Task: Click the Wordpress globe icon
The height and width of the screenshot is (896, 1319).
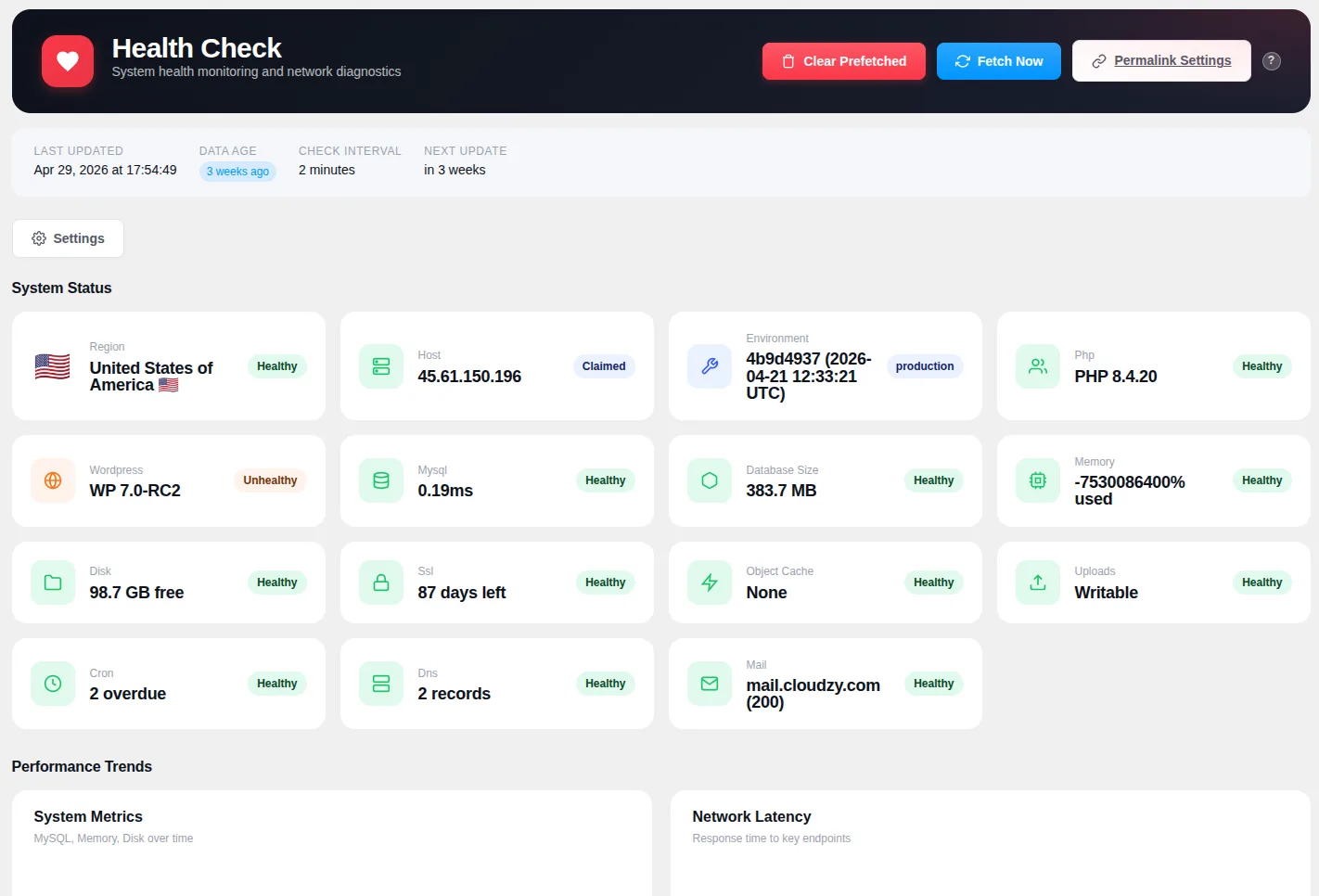Action: [x=53, y=480]
